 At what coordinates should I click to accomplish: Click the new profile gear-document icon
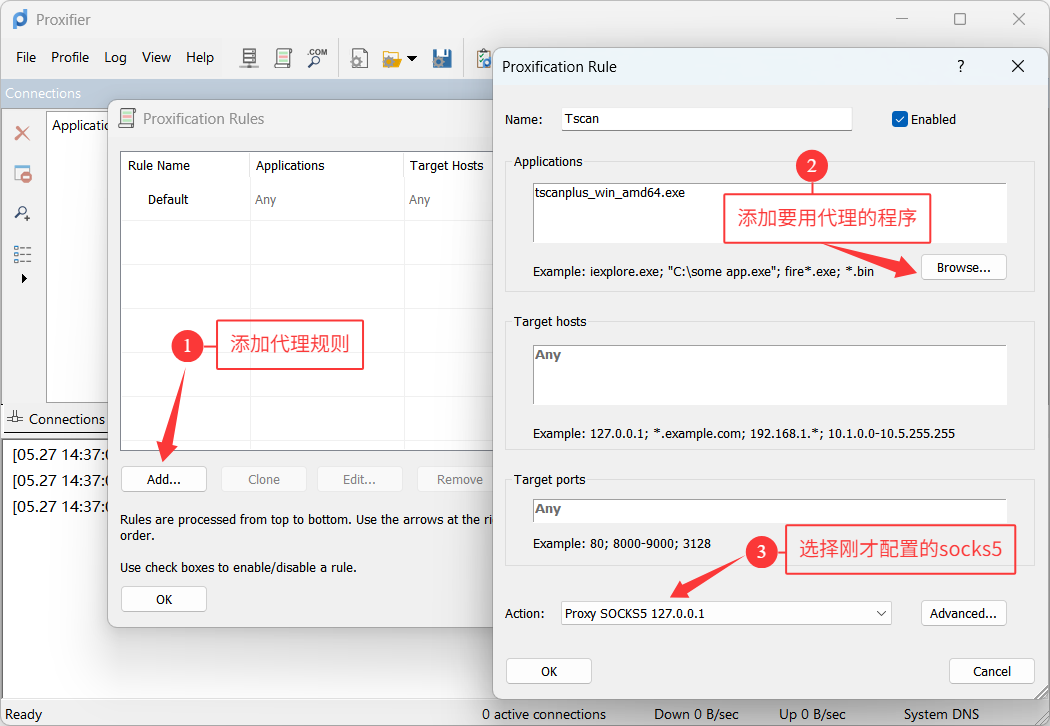tap(359, 58)
